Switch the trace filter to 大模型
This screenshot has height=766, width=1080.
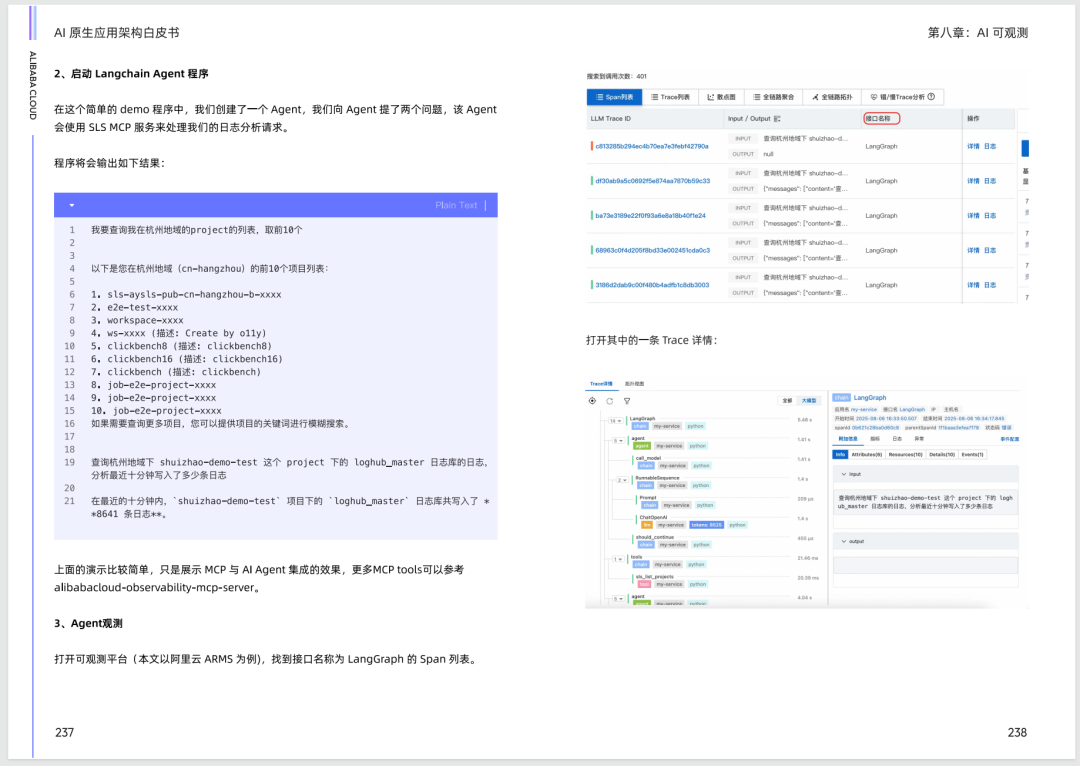point(809,401)
